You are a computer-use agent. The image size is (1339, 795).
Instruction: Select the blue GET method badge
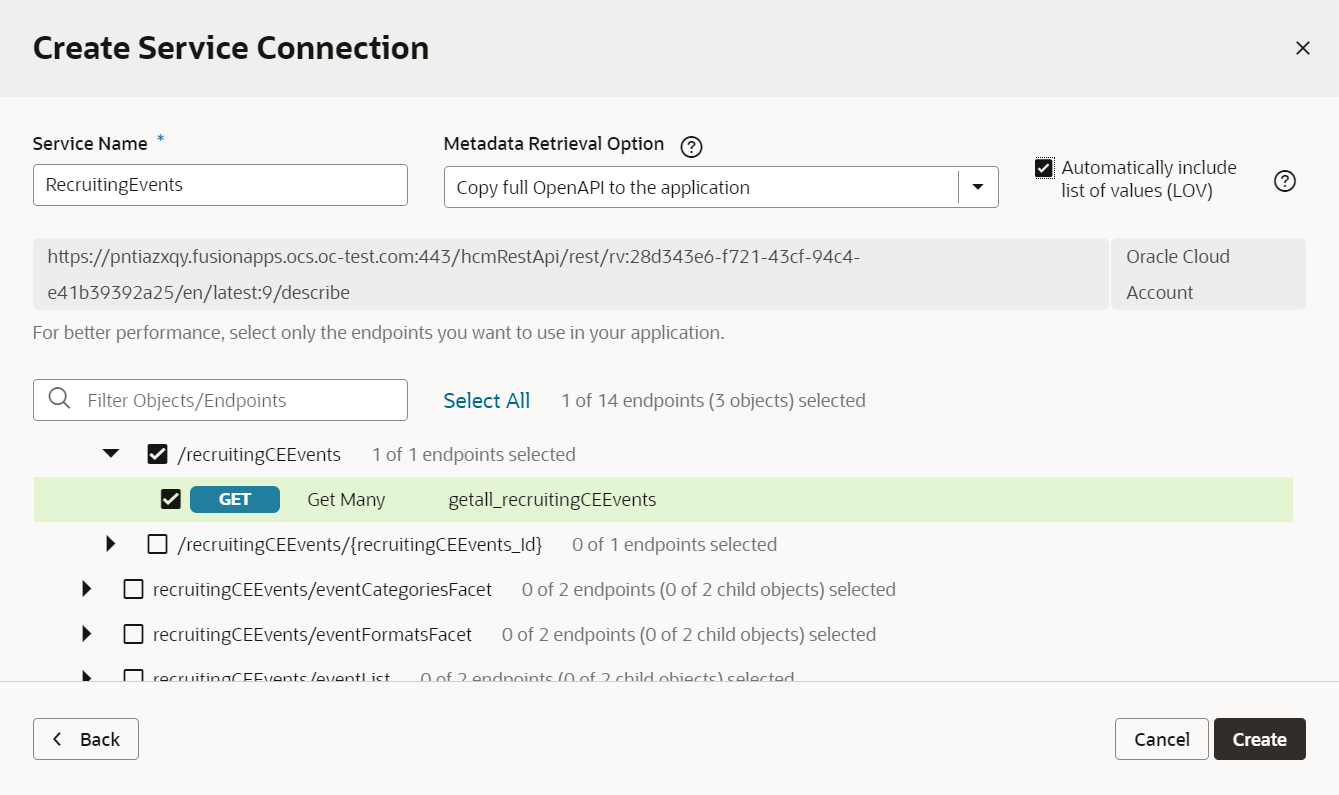[234, 499]
